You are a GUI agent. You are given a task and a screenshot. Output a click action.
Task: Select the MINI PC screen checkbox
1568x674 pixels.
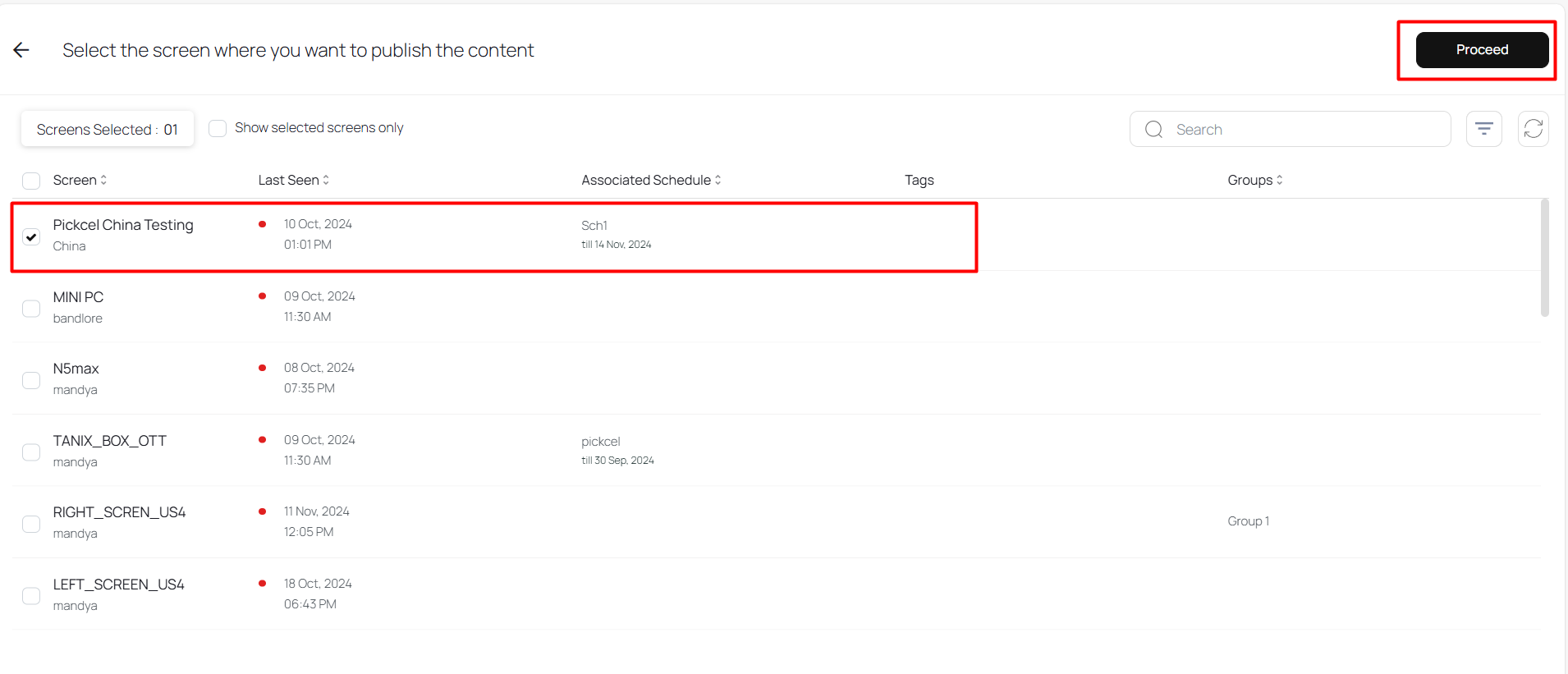(x=31, y=309)
